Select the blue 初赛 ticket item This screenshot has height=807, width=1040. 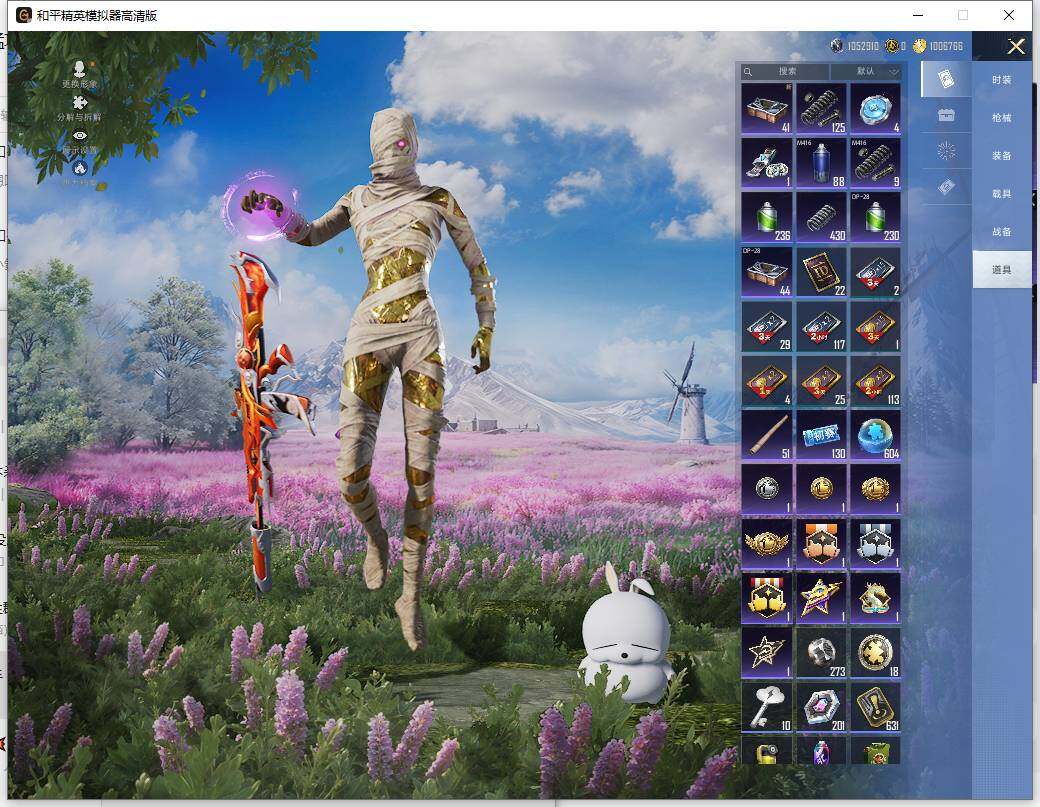[820, 435]
